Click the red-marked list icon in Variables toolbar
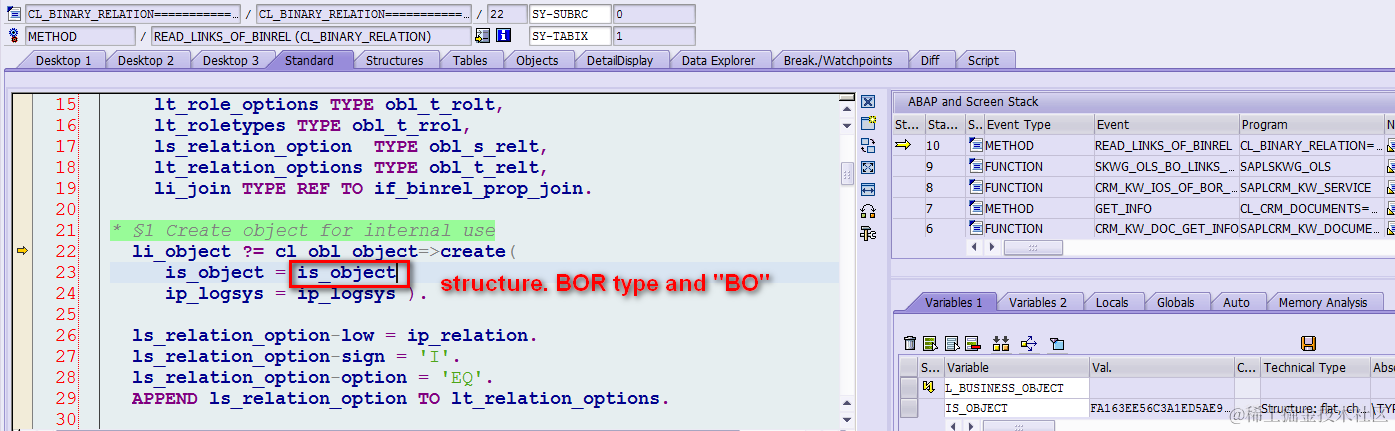This screenshot has height=431, width=1395. coord(972,344)
